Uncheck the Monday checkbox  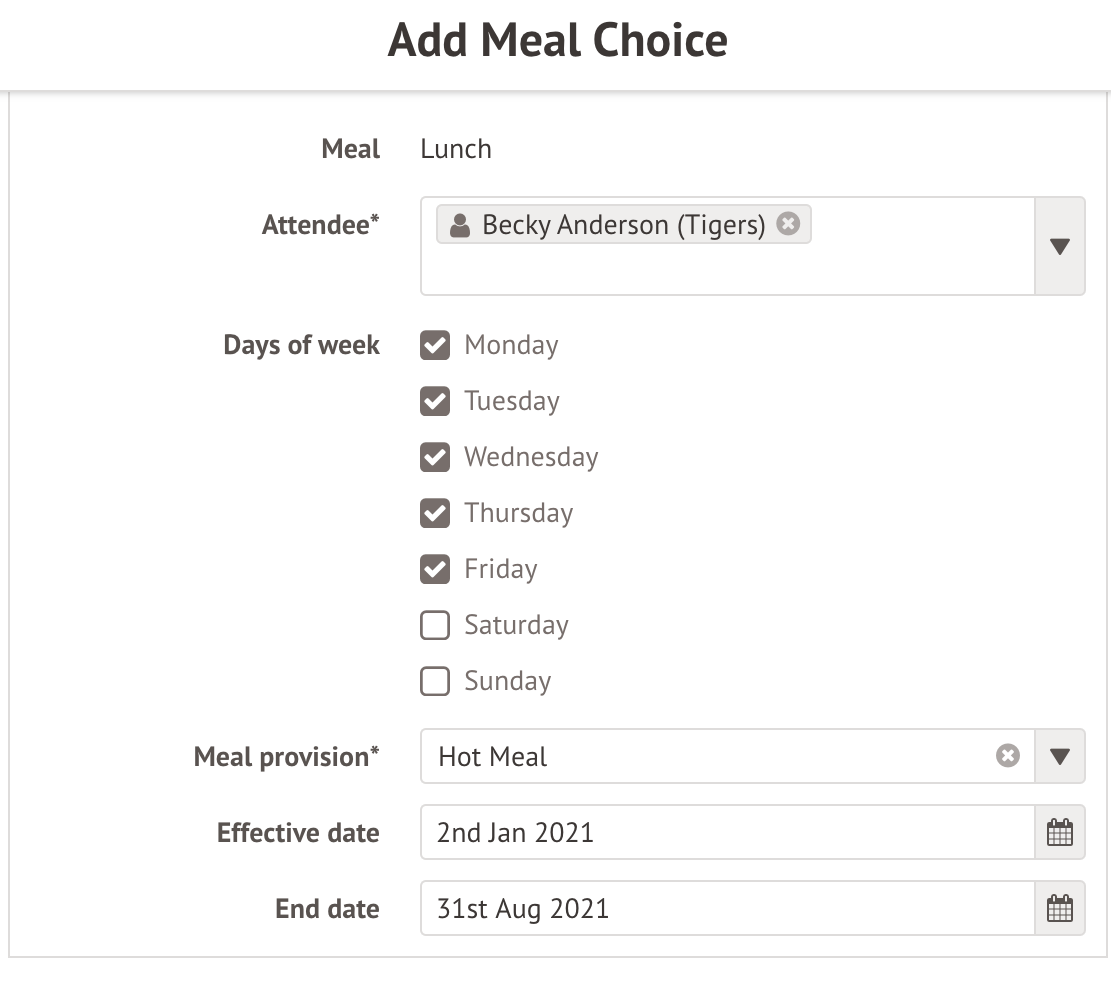pos(435,346)
